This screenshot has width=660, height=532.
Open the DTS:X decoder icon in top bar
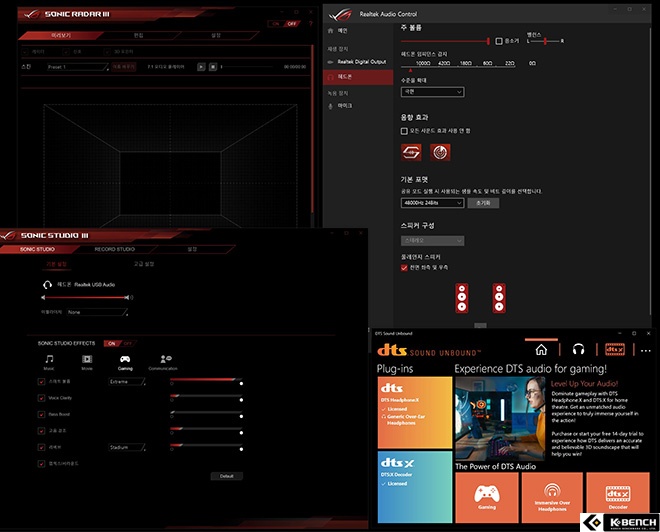[615, 349]
